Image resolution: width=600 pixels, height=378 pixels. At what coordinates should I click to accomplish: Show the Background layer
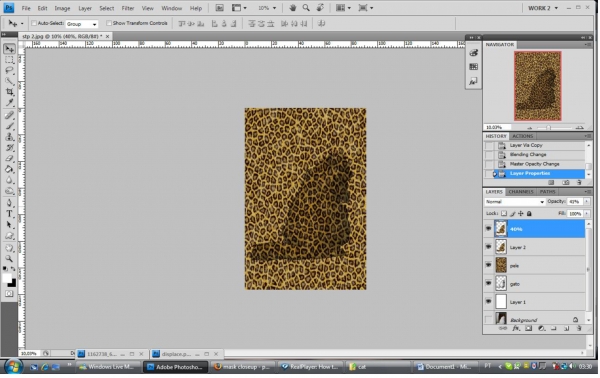(488, 319)
